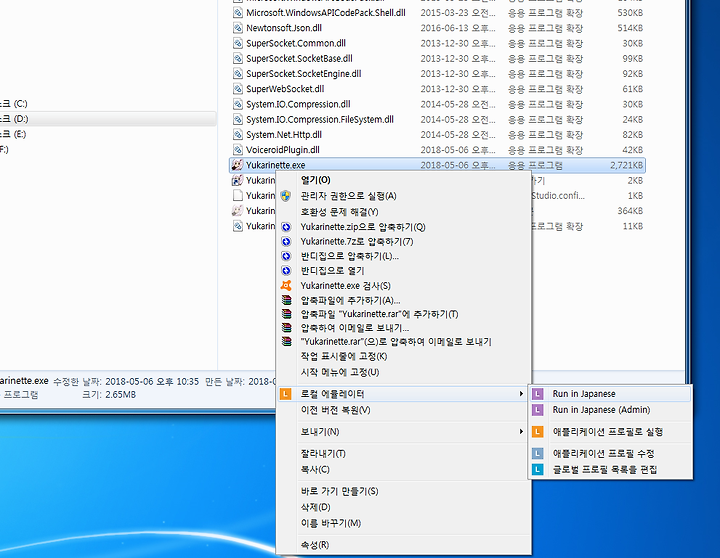Image resolution: width=720 pixels, height=558 pixels.
Task: Click WinRAR icon beside Add to Yukarinette.rar entry
Action: tap(287, 314)
